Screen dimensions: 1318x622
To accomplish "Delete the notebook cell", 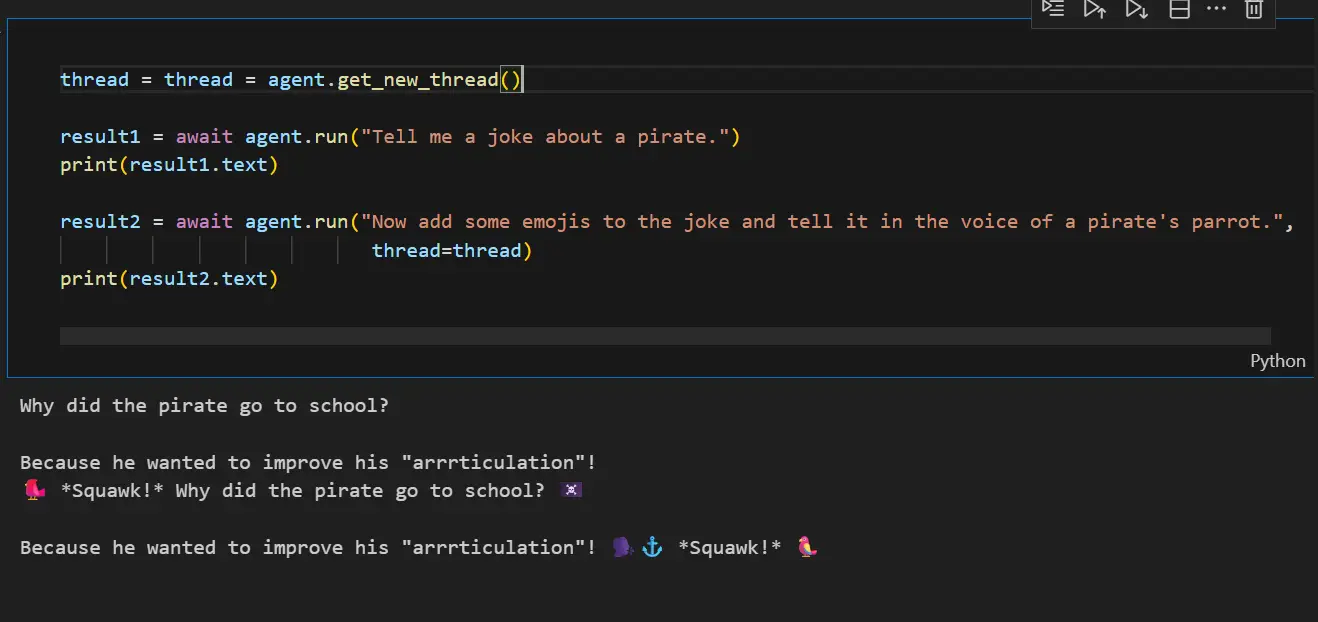I will click(x=1254, y=9).
